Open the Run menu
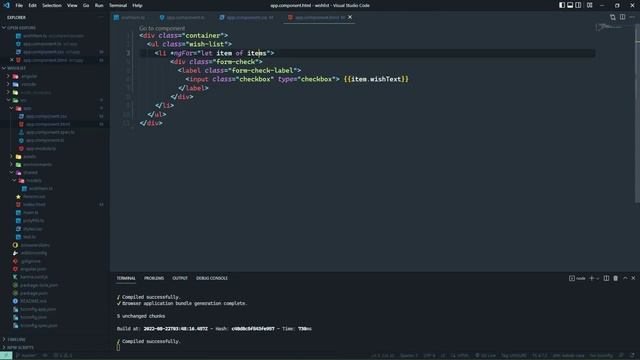This screenshot has height=360, width=640. tap(99, 5)
